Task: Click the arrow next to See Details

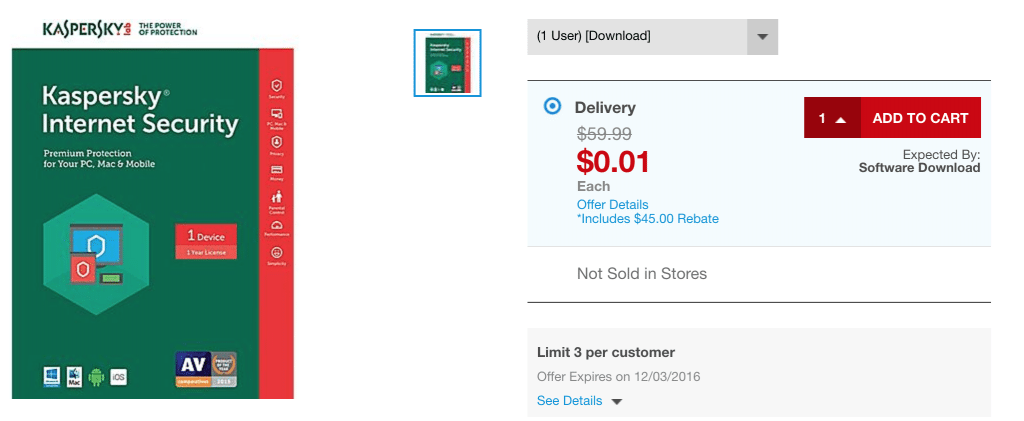Action: [616, 401]
